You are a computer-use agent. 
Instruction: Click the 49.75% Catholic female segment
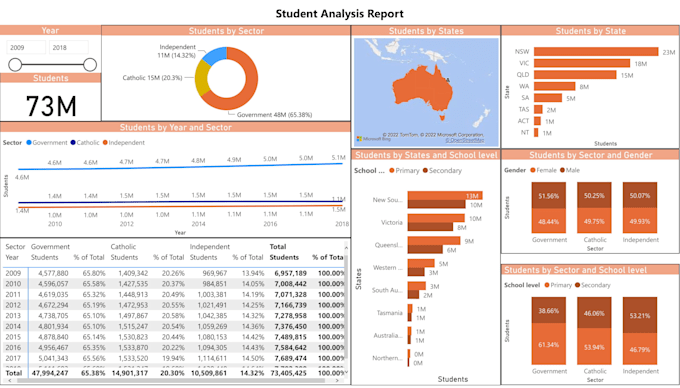[x=594, y=221]
